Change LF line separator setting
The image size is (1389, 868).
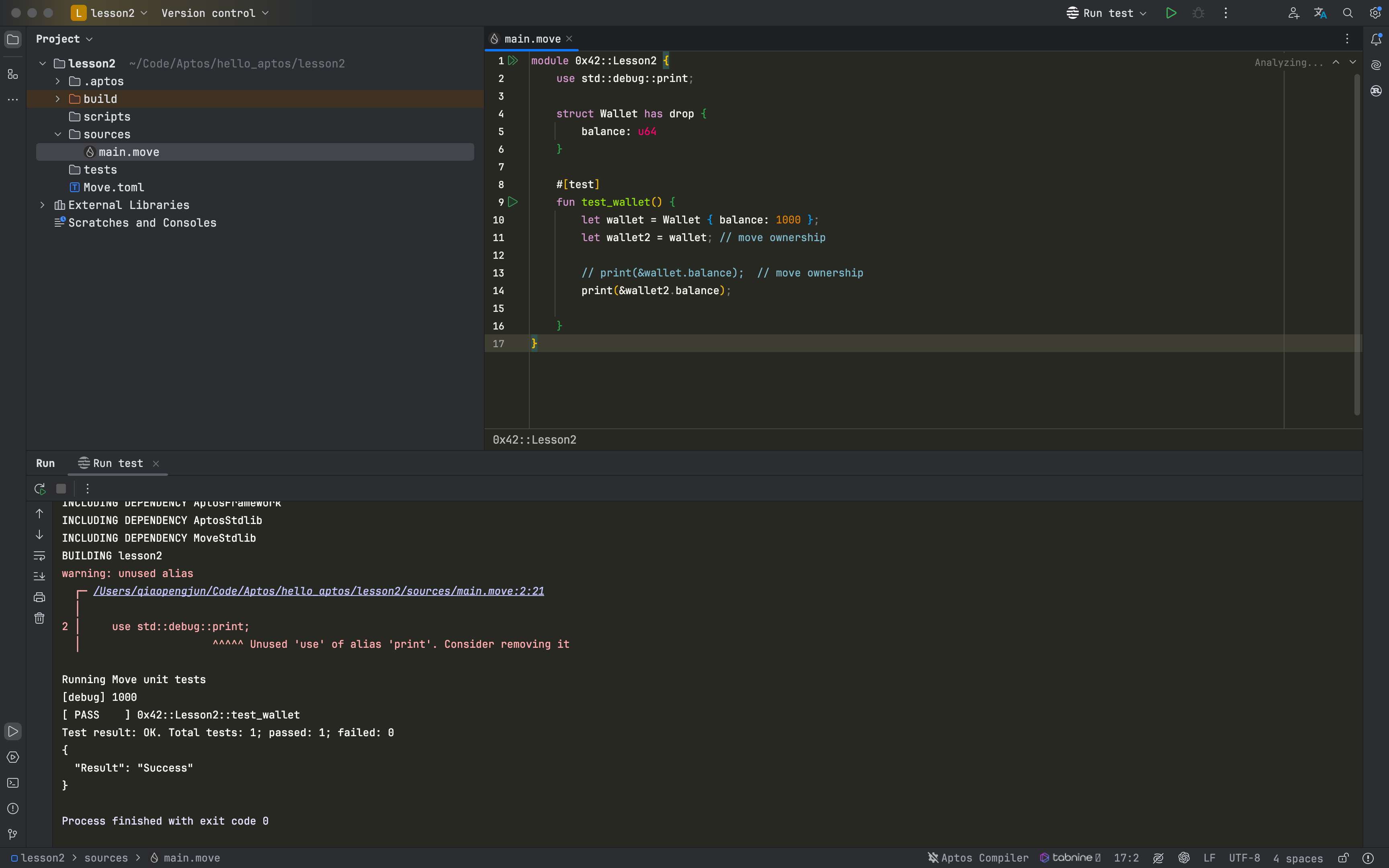(x=1209, y=858)
